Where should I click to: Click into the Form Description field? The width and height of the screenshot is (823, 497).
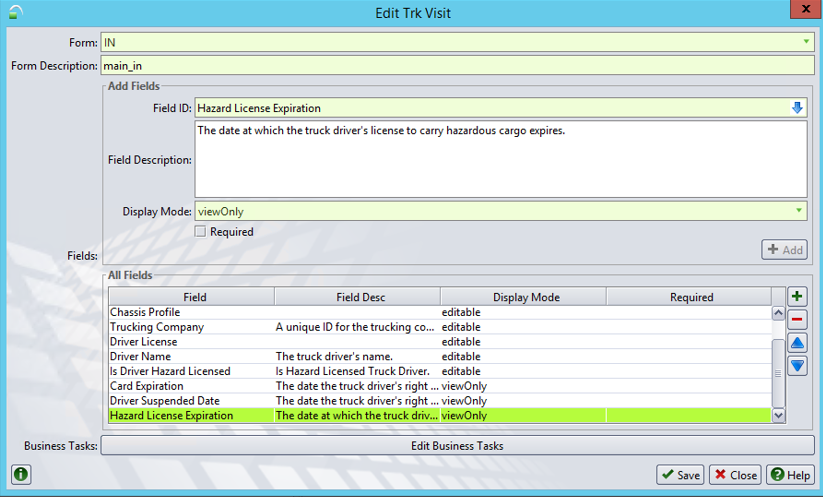tap(456, 65)
